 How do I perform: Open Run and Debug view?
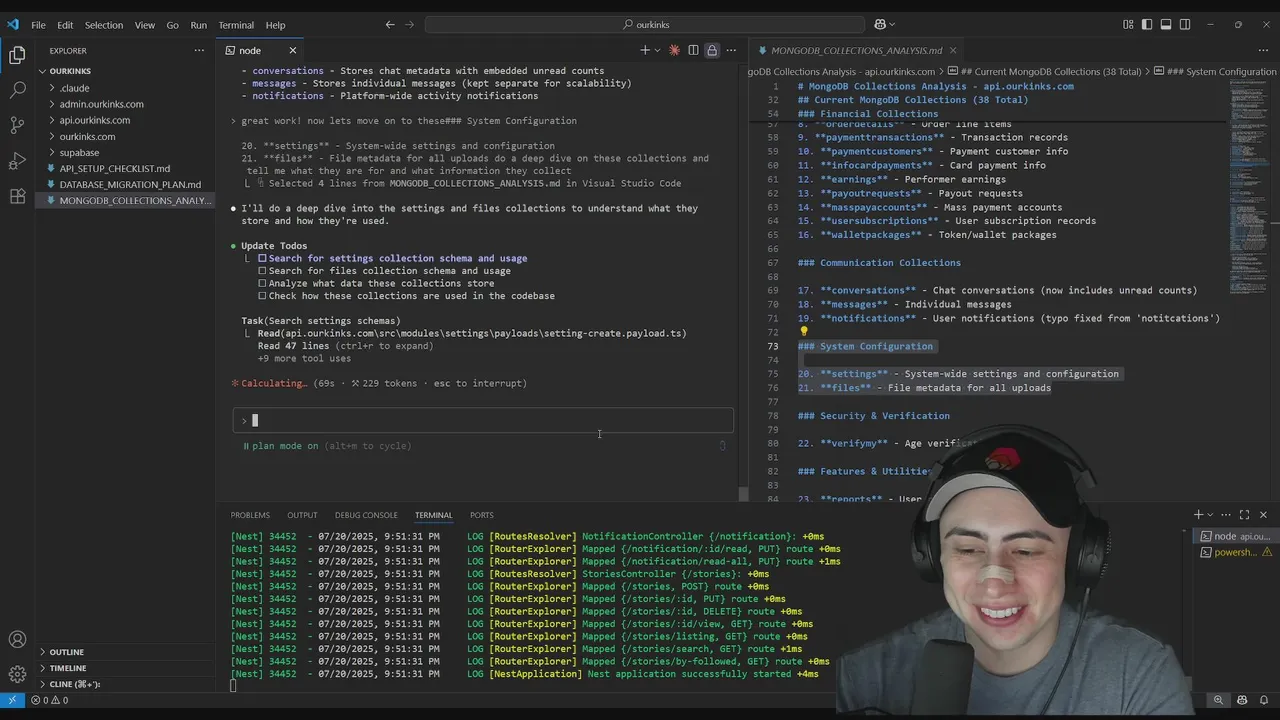click(x=17, y=161)
